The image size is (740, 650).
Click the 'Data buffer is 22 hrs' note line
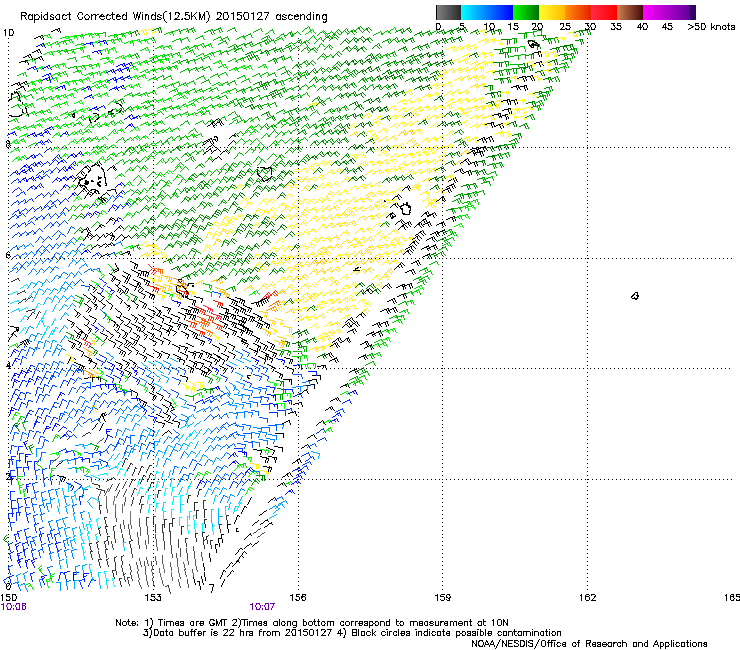tap(352, 633)
